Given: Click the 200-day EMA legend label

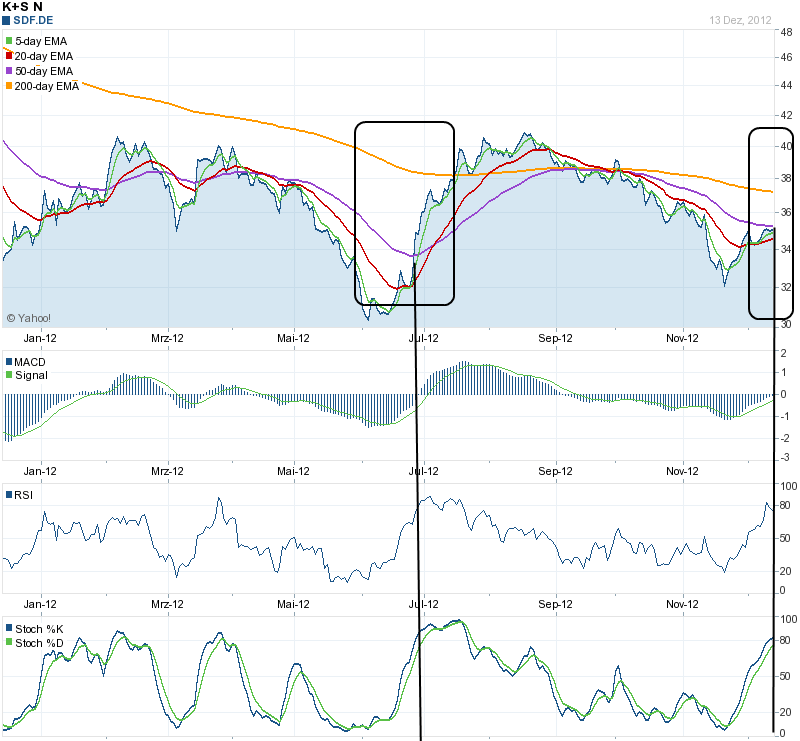Looking at the screenshot, I should click(x=47, y=86).
